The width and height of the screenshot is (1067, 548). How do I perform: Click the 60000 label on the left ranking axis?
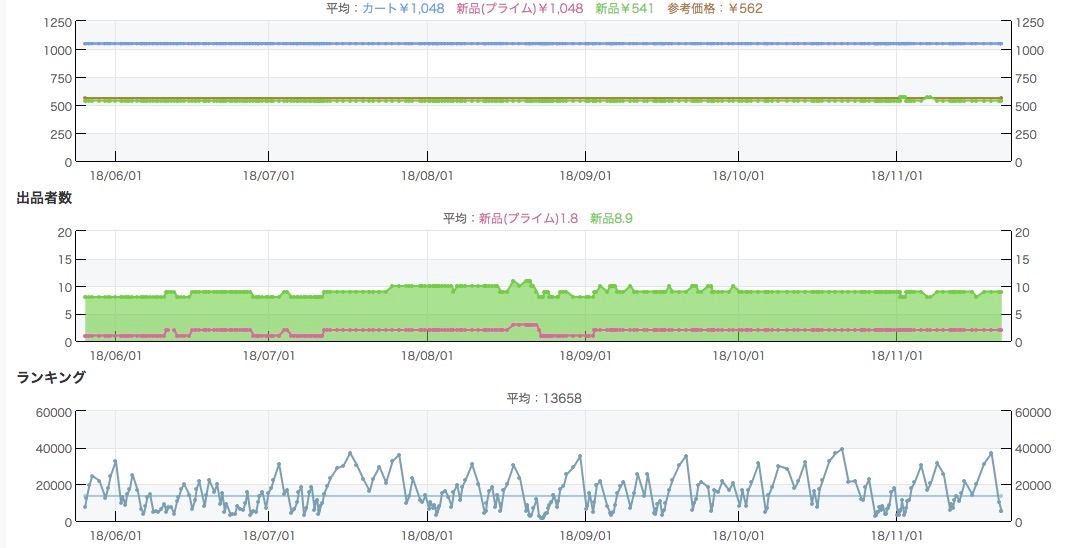(x=53, y=412)
